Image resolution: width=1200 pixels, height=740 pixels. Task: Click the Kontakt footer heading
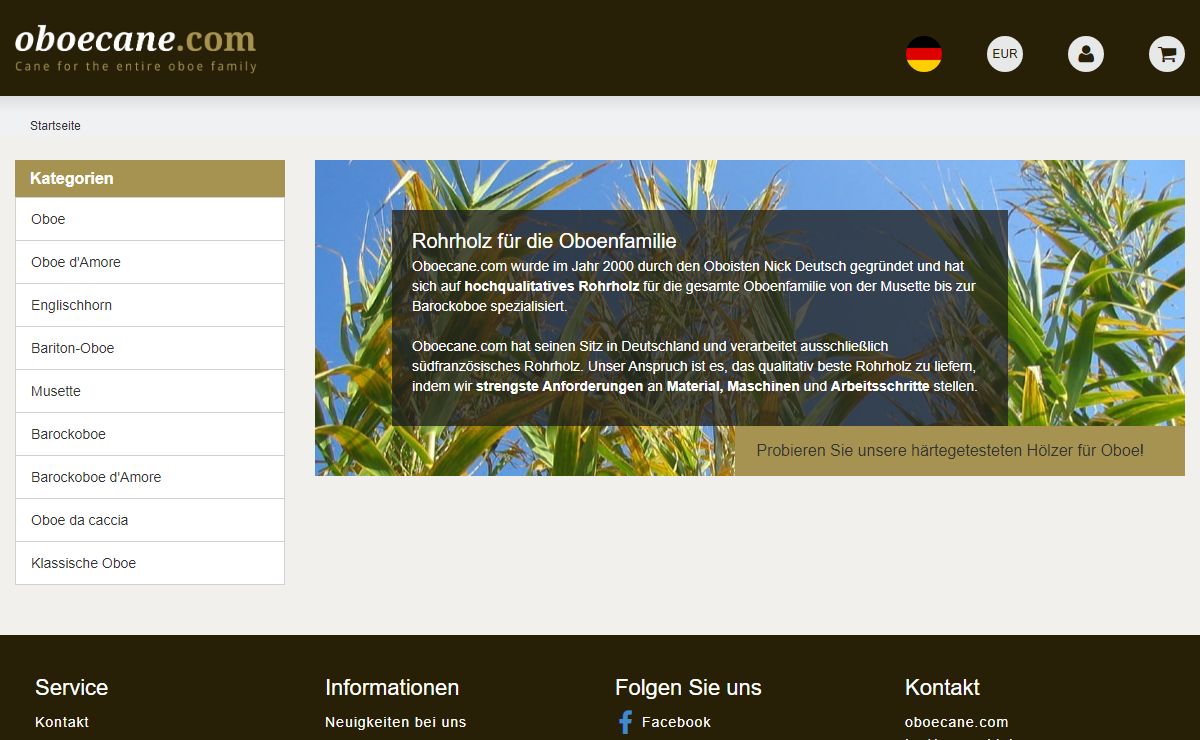point(942,688)
